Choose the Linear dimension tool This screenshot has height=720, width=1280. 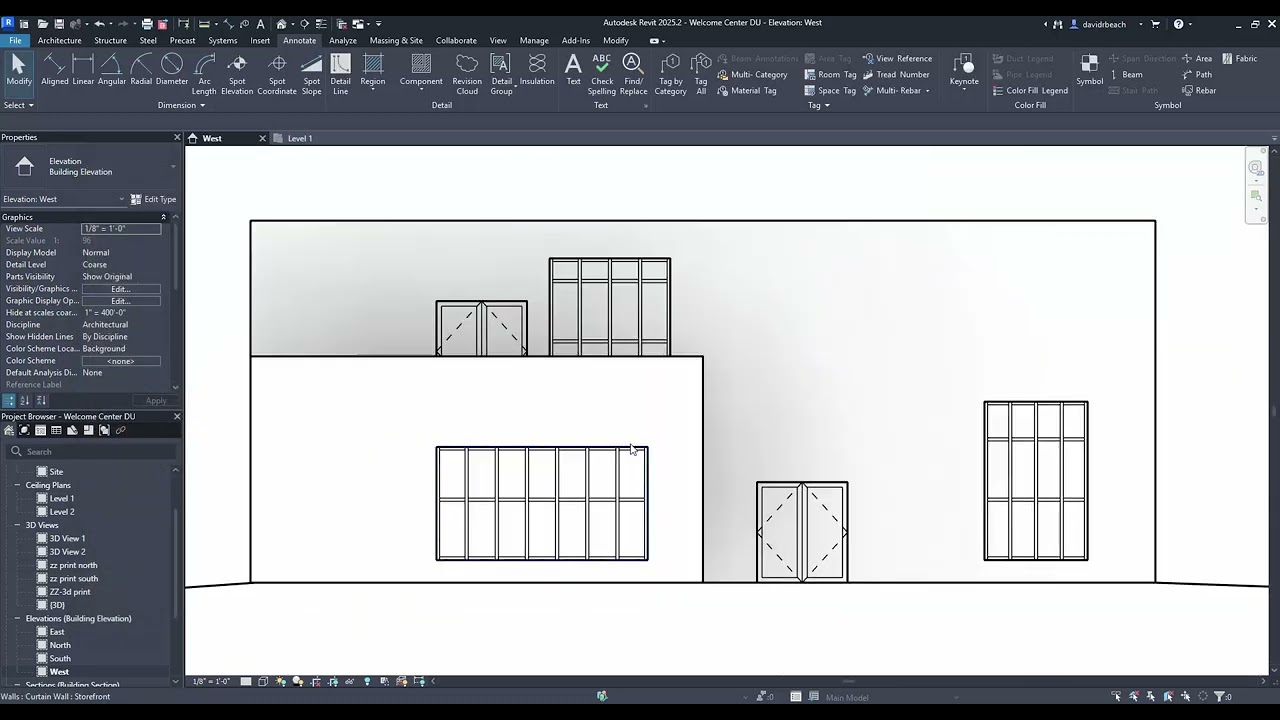83,70
